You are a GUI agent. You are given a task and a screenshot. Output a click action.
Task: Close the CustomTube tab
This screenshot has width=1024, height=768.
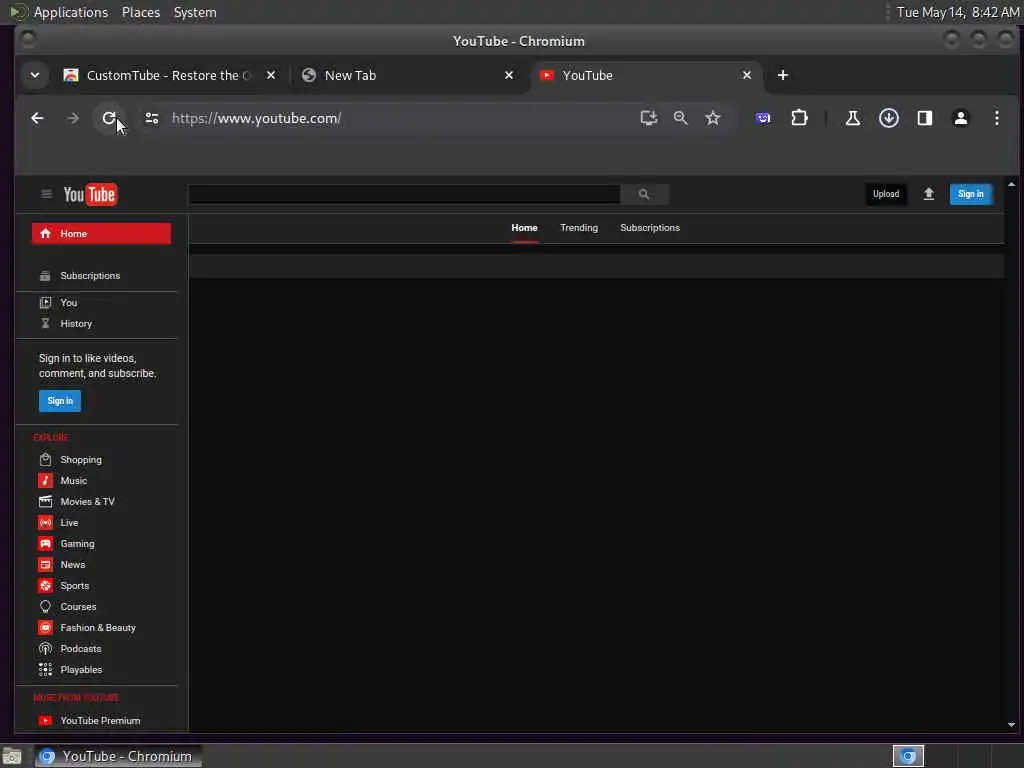pyautogui.click(x=271, y=75)
